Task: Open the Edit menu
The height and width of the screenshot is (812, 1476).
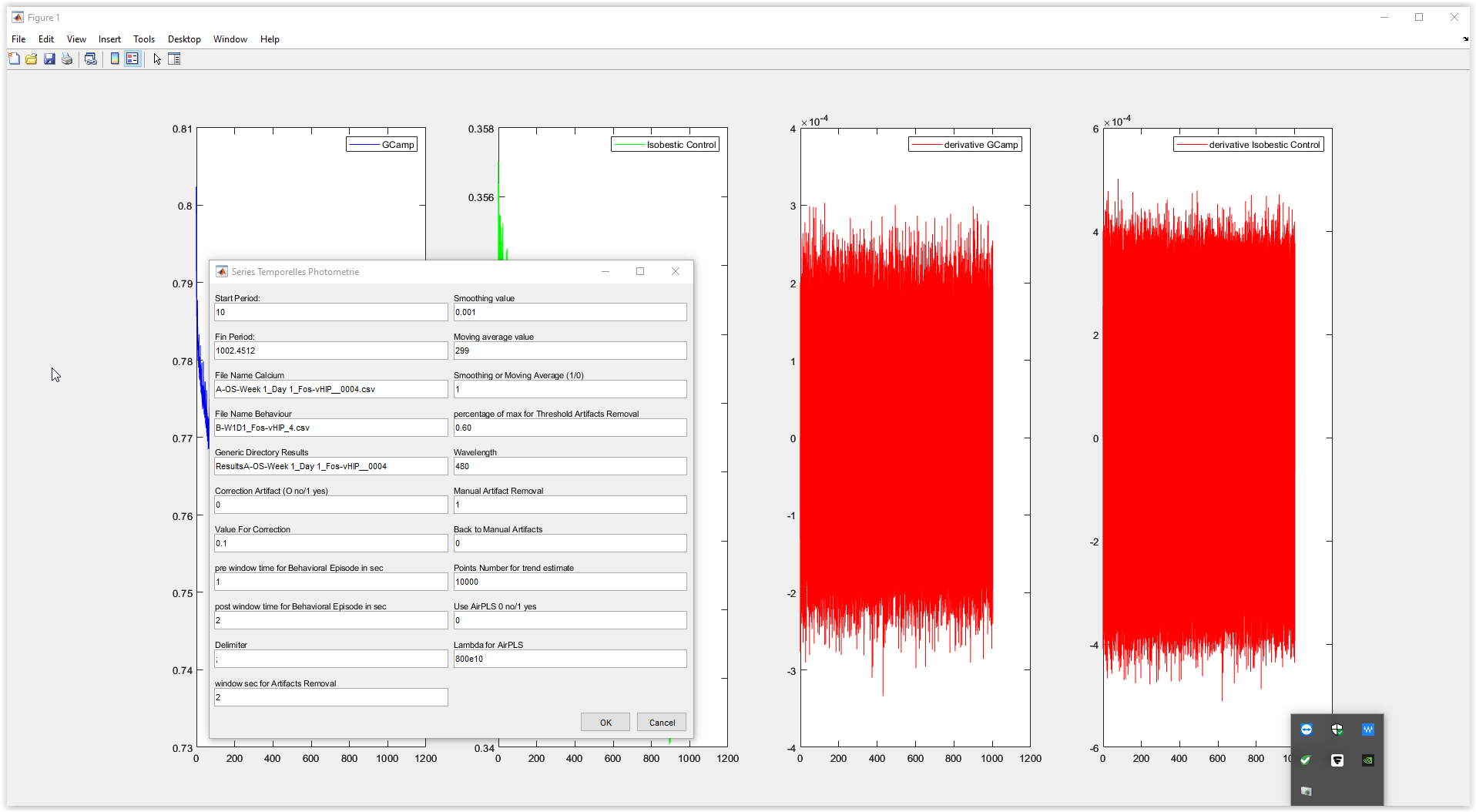Action: [x=46, y=39]
